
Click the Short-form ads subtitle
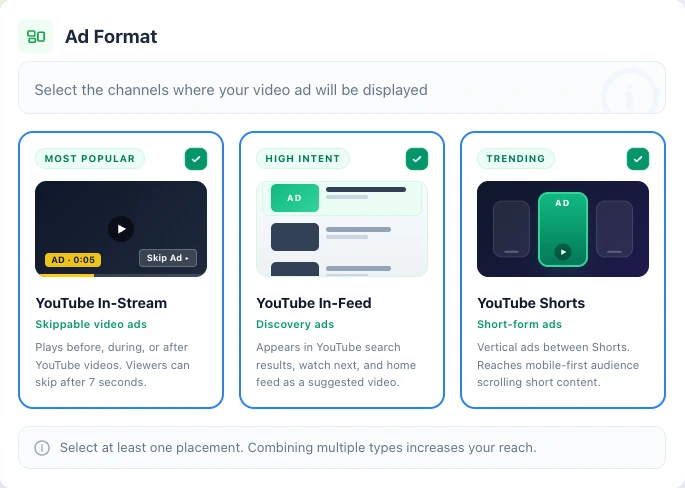(x=519, y=324)
